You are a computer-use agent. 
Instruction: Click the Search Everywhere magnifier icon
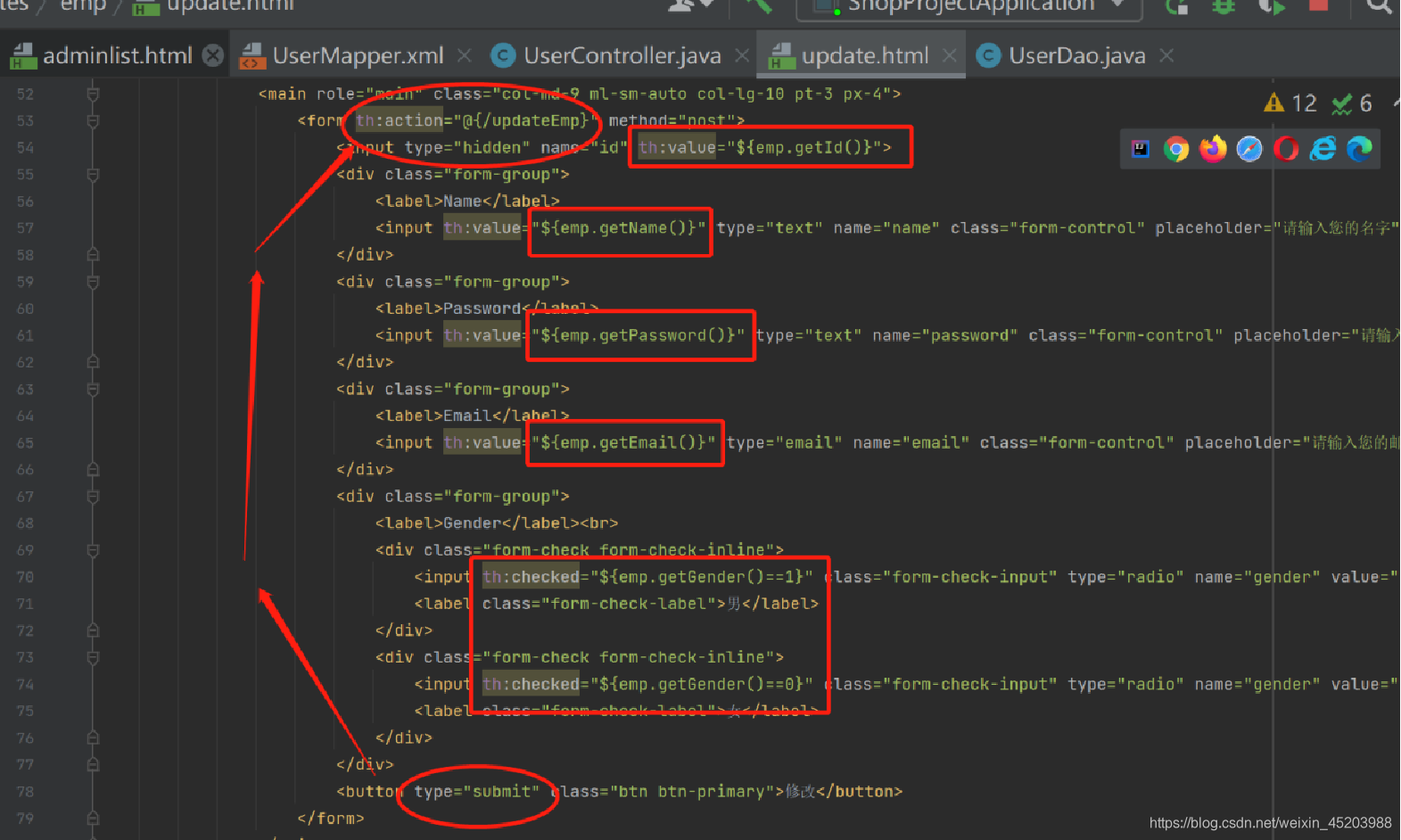coord(1379,5)
